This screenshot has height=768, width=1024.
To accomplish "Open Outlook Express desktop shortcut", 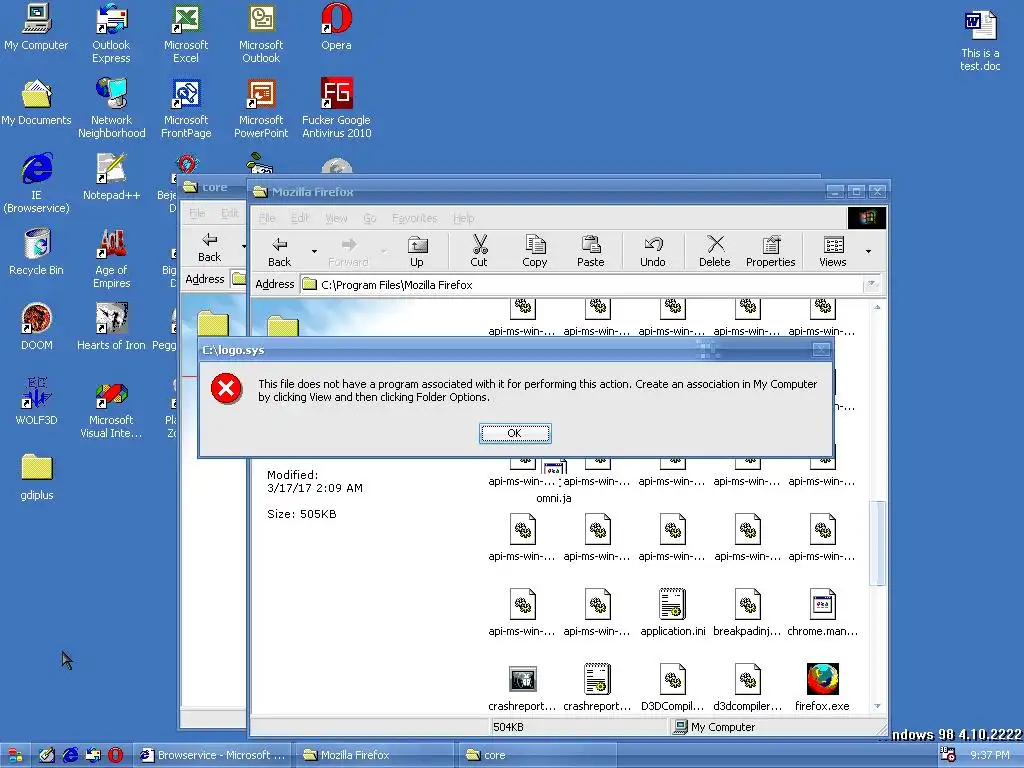I will coord(111,34).
